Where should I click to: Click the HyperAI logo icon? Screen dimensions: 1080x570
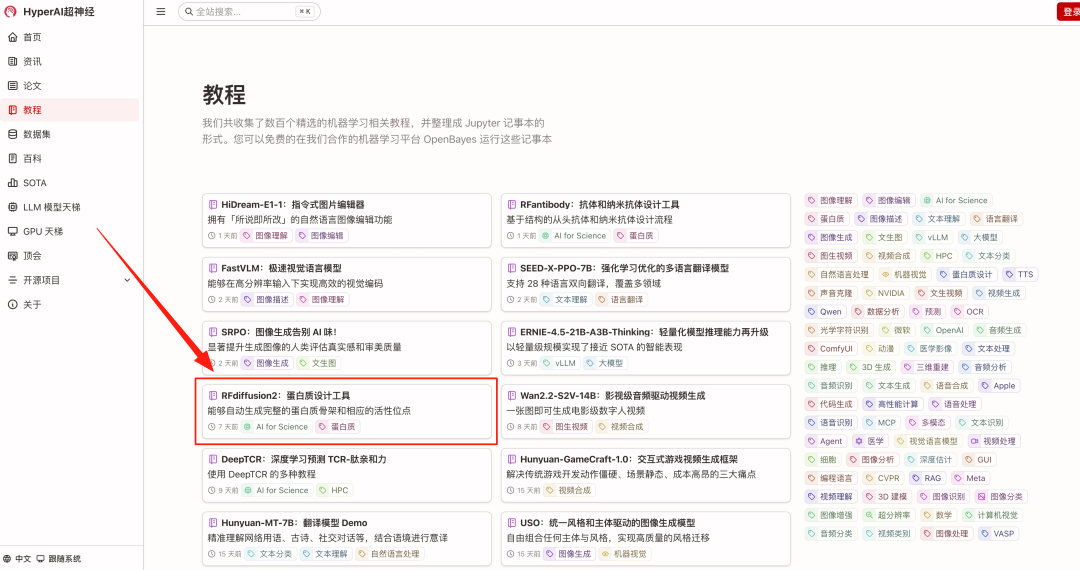pos(10,12)
